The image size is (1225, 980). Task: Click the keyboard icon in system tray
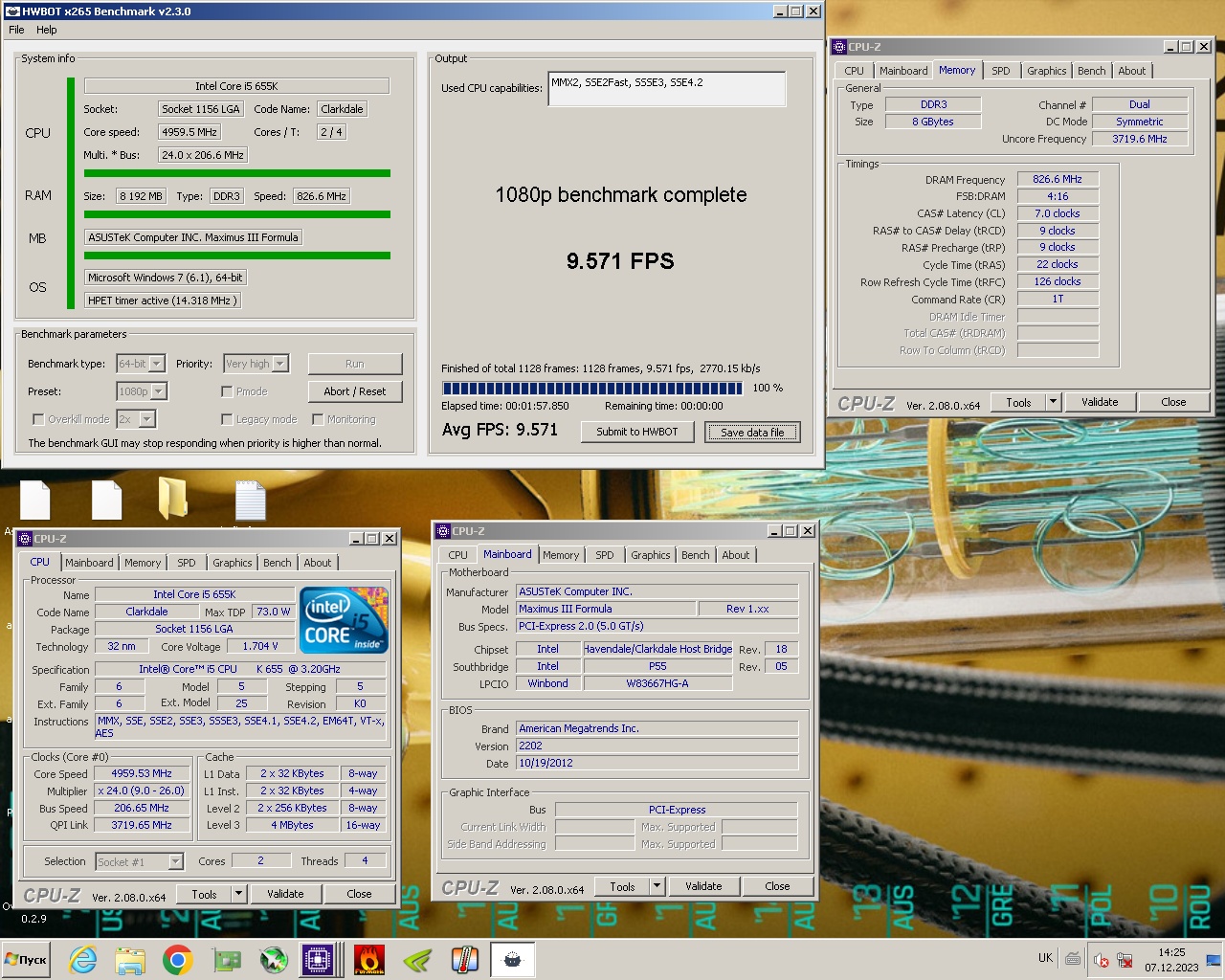point(1073,958)
